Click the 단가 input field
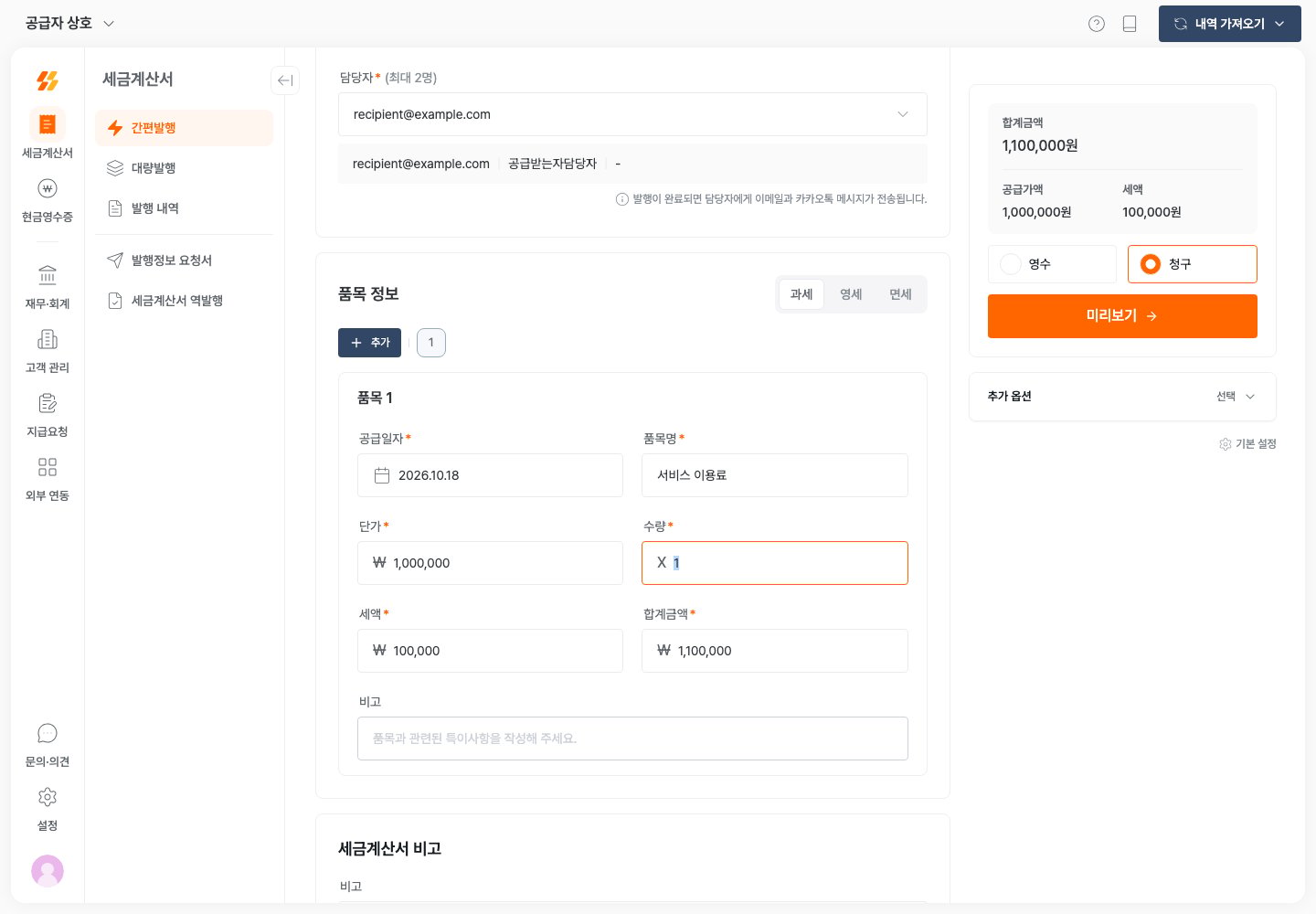Screen dimensions: 1316x914 pyautogui.click(x=490, y=563)
